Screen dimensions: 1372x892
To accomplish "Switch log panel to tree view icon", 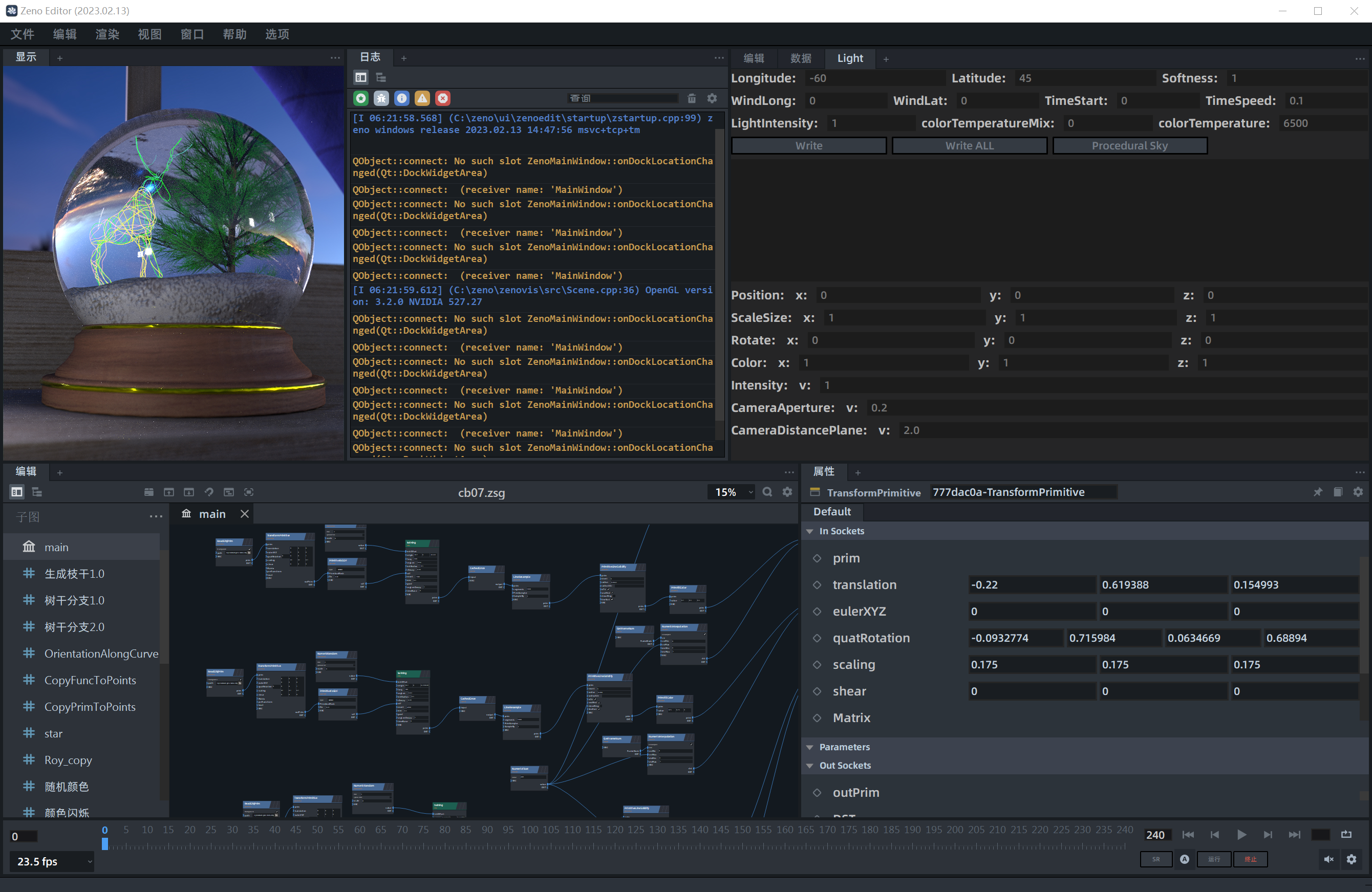I will click(x=381, y=77).
